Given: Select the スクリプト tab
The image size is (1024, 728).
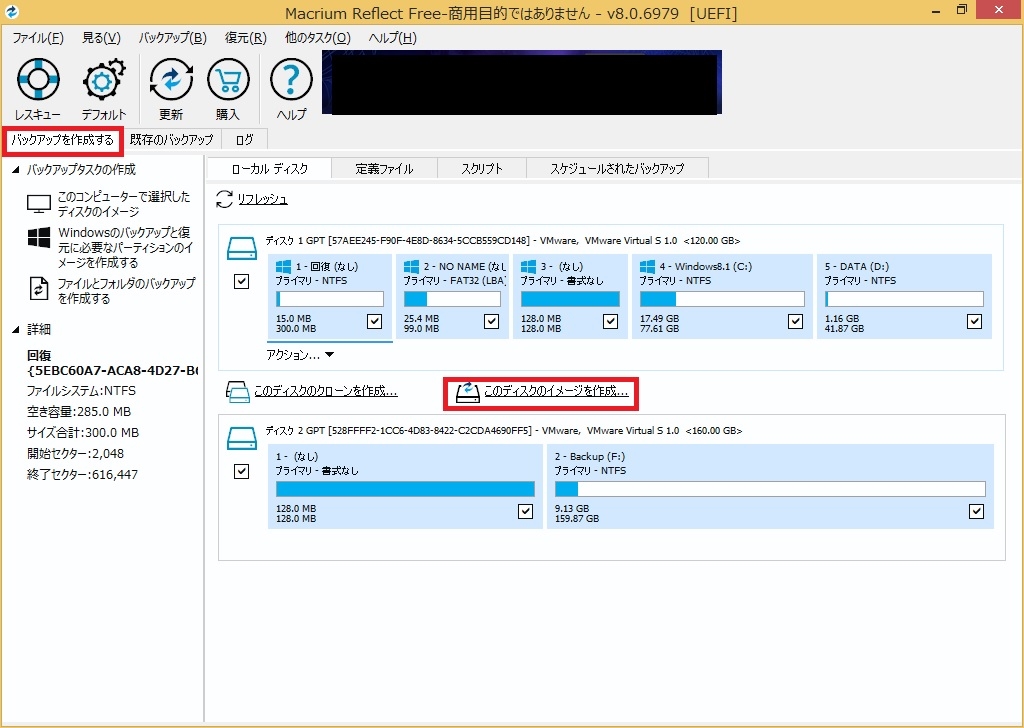Looking at the screenshot, I should tap(482, 168).
